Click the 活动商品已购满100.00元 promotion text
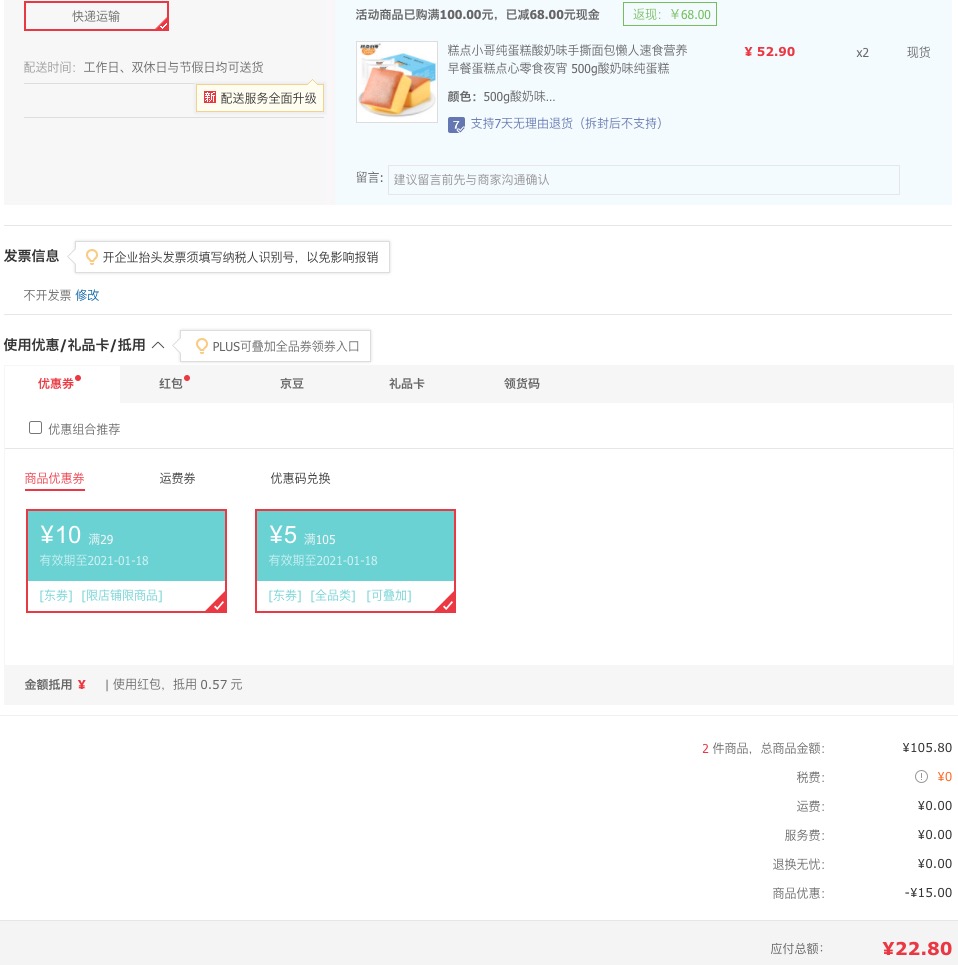This screenshot has width=958, height=965. [477, 15]
